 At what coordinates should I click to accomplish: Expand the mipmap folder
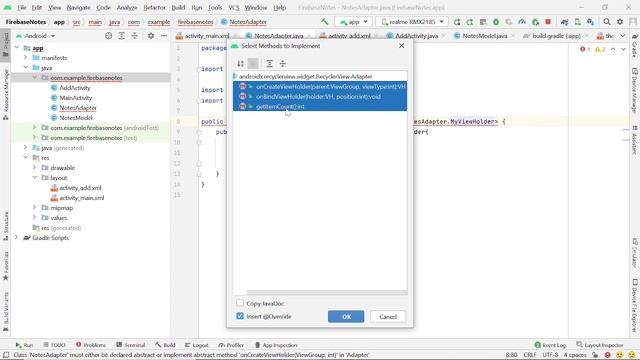pyautogui.click(x=35, y=208)
